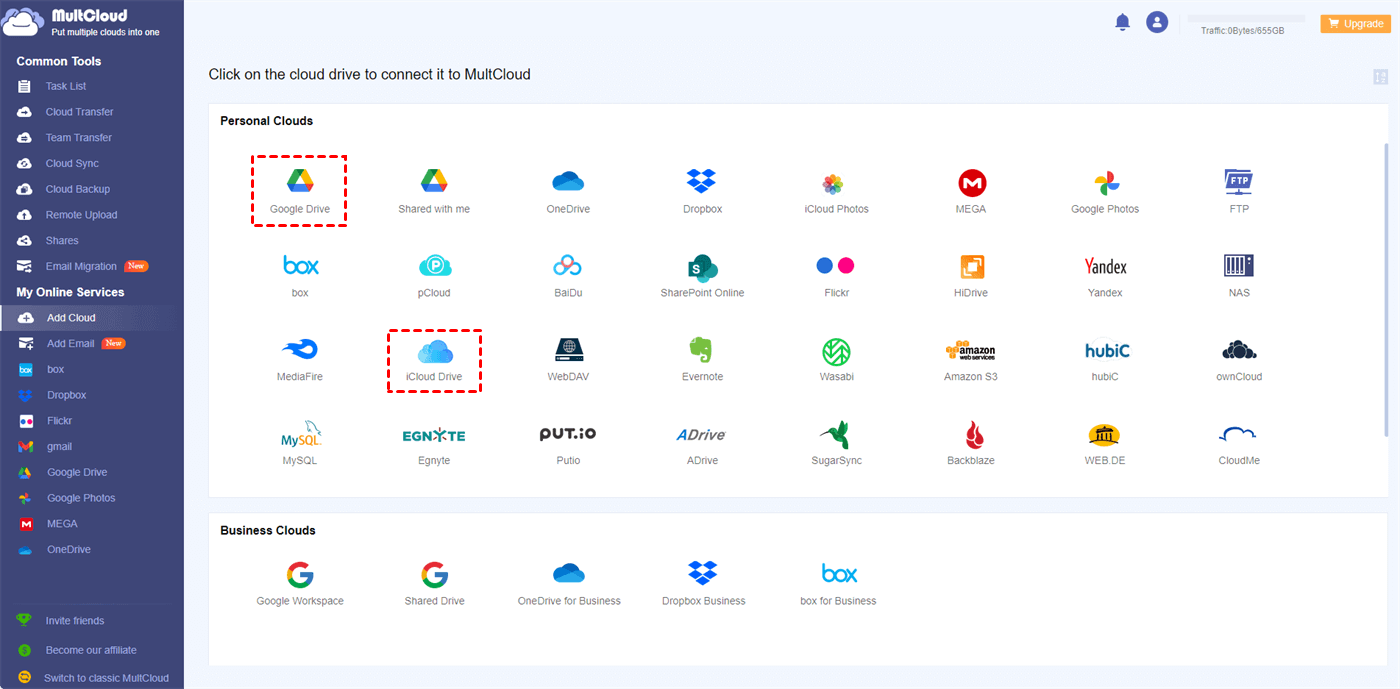Click the Upgrade button
This screenshot has width=1400, height=689.
tap(1355, 23)
